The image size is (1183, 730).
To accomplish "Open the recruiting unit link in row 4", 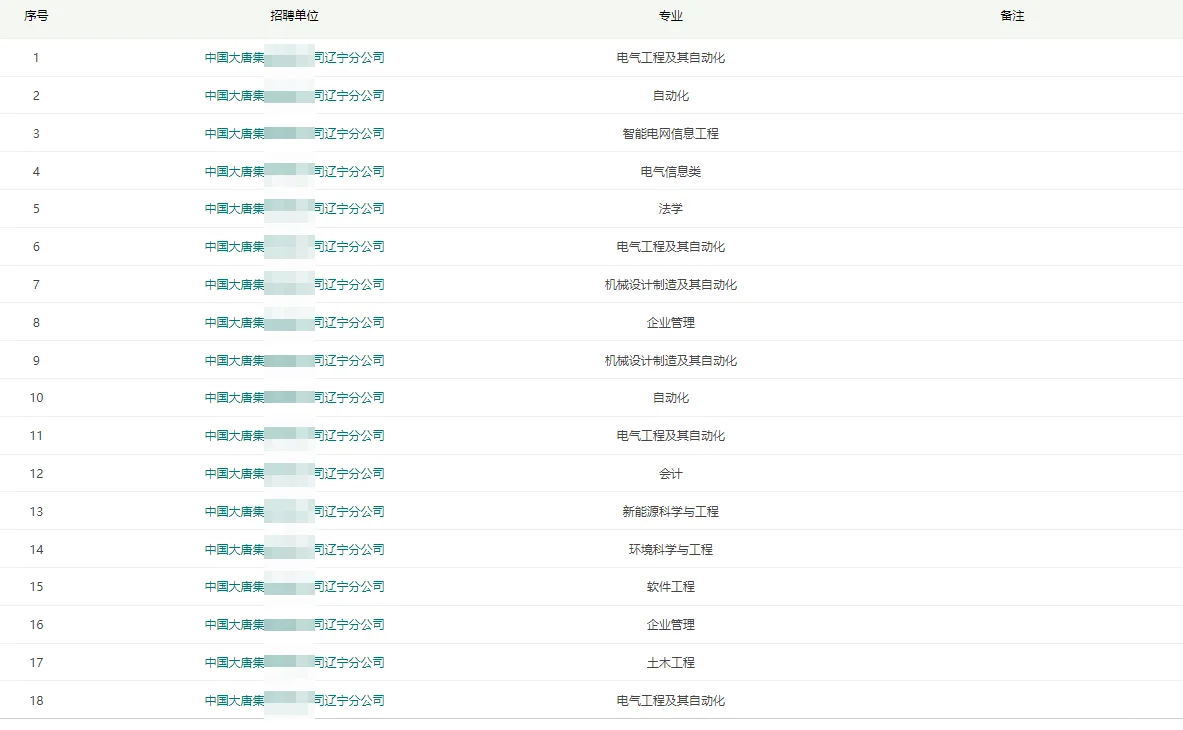I will (x=294, y=171).
